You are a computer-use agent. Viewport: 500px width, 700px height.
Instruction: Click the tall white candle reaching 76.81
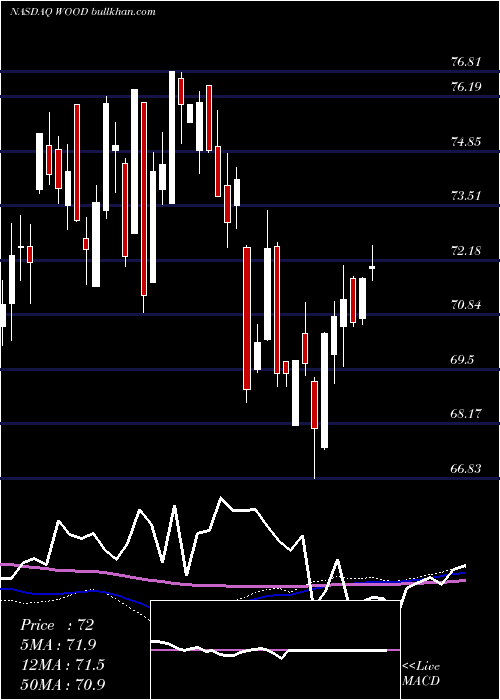pyautogui.click(x=172, y=137)
